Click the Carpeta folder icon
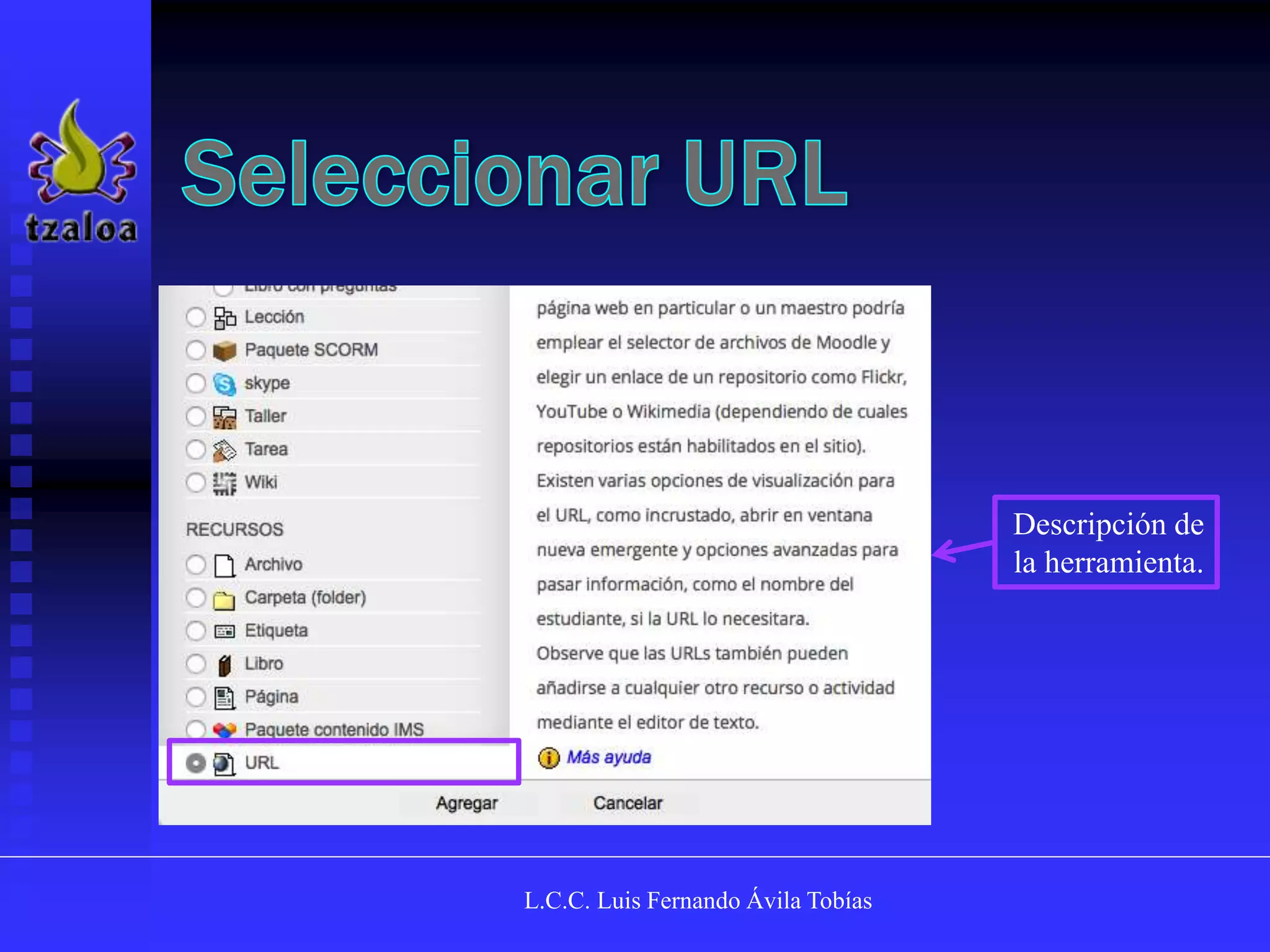The width and height of the screenshot is (1270, 952). click(x=224, y=599)
